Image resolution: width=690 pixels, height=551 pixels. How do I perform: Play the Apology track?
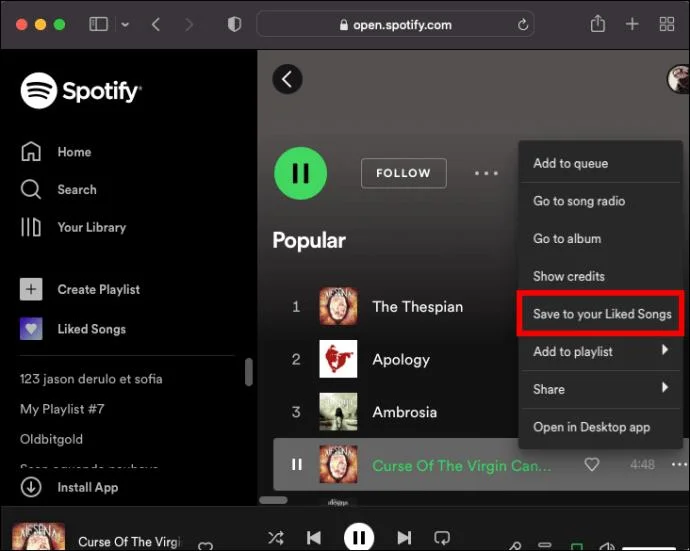tap(401, 360)
